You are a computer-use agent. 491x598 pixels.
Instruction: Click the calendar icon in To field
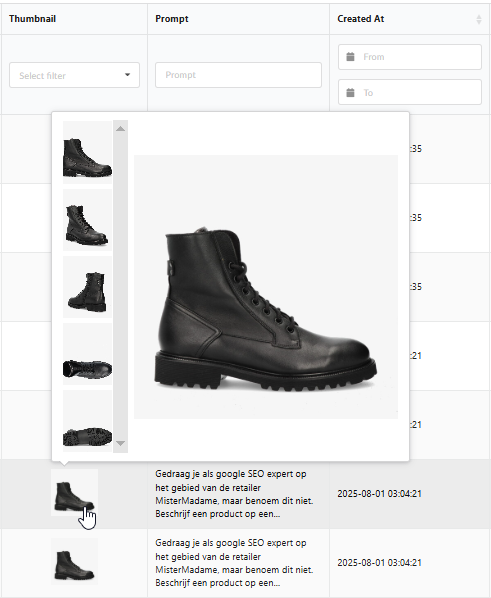point(350,93)
